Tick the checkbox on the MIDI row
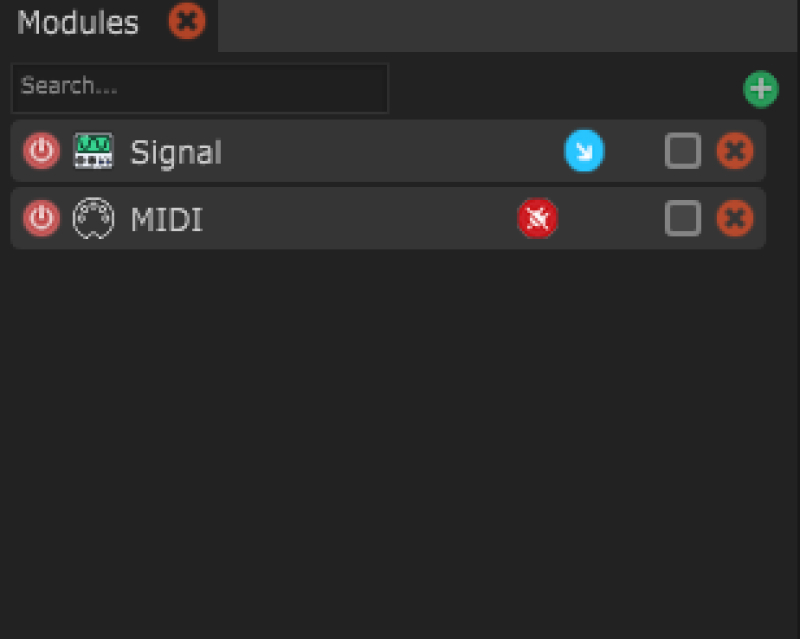Screen dimensions: 800x639 coord(683,218)
